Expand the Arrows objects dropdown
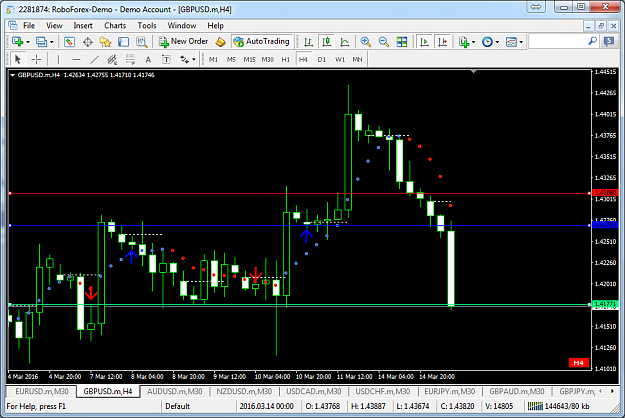This screenshot has width=625, height=418. point(194,60)
